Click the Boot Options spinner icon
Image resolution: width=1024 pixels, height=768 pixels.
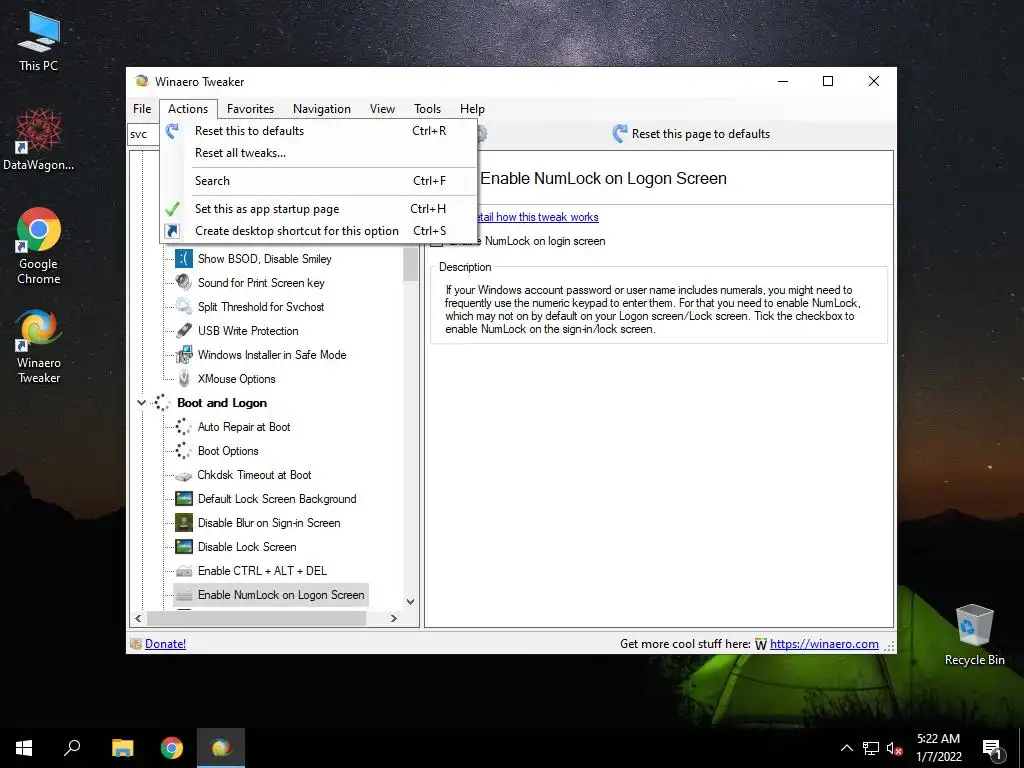184,451
